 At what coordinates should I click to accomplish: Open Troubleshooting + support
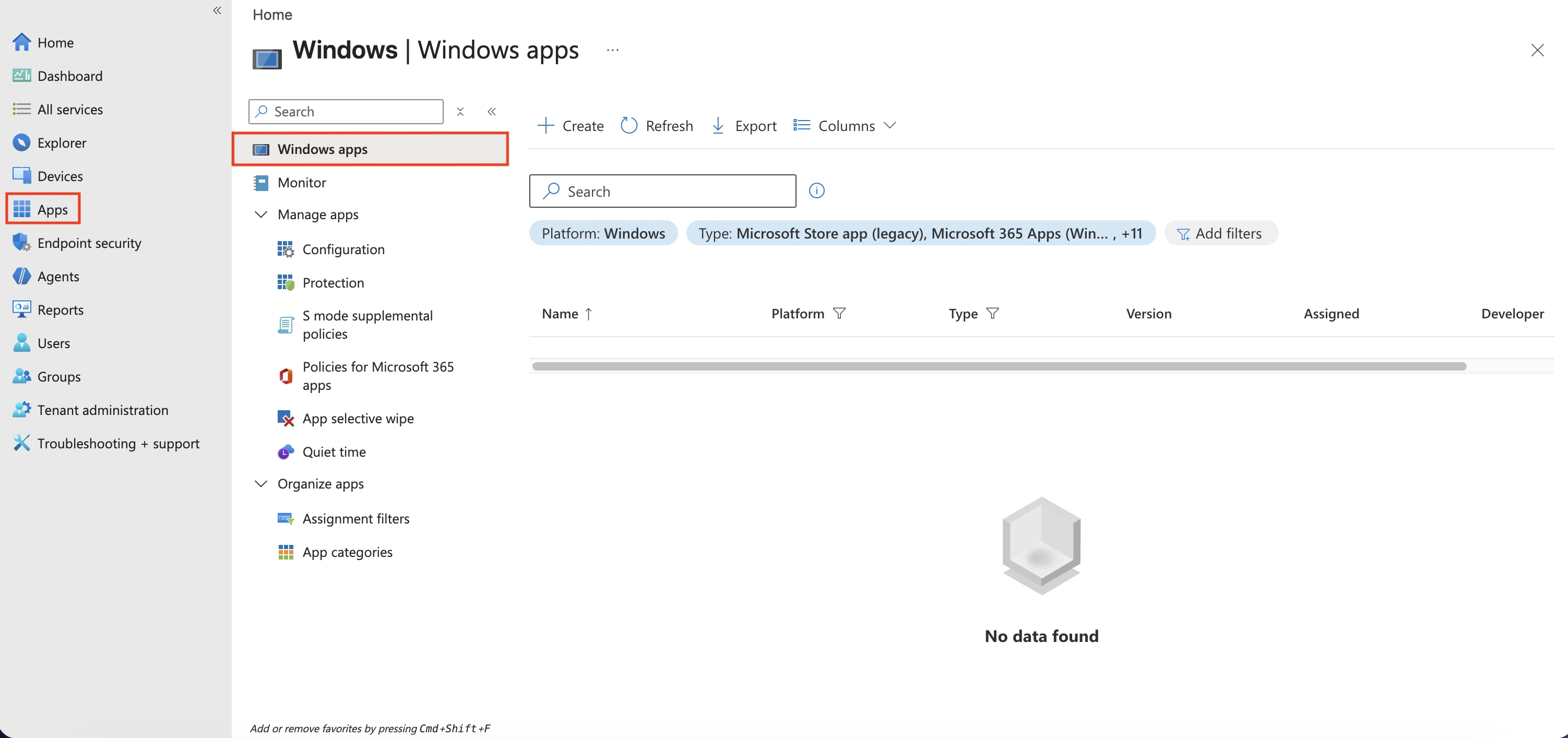(x=106, y=444)
